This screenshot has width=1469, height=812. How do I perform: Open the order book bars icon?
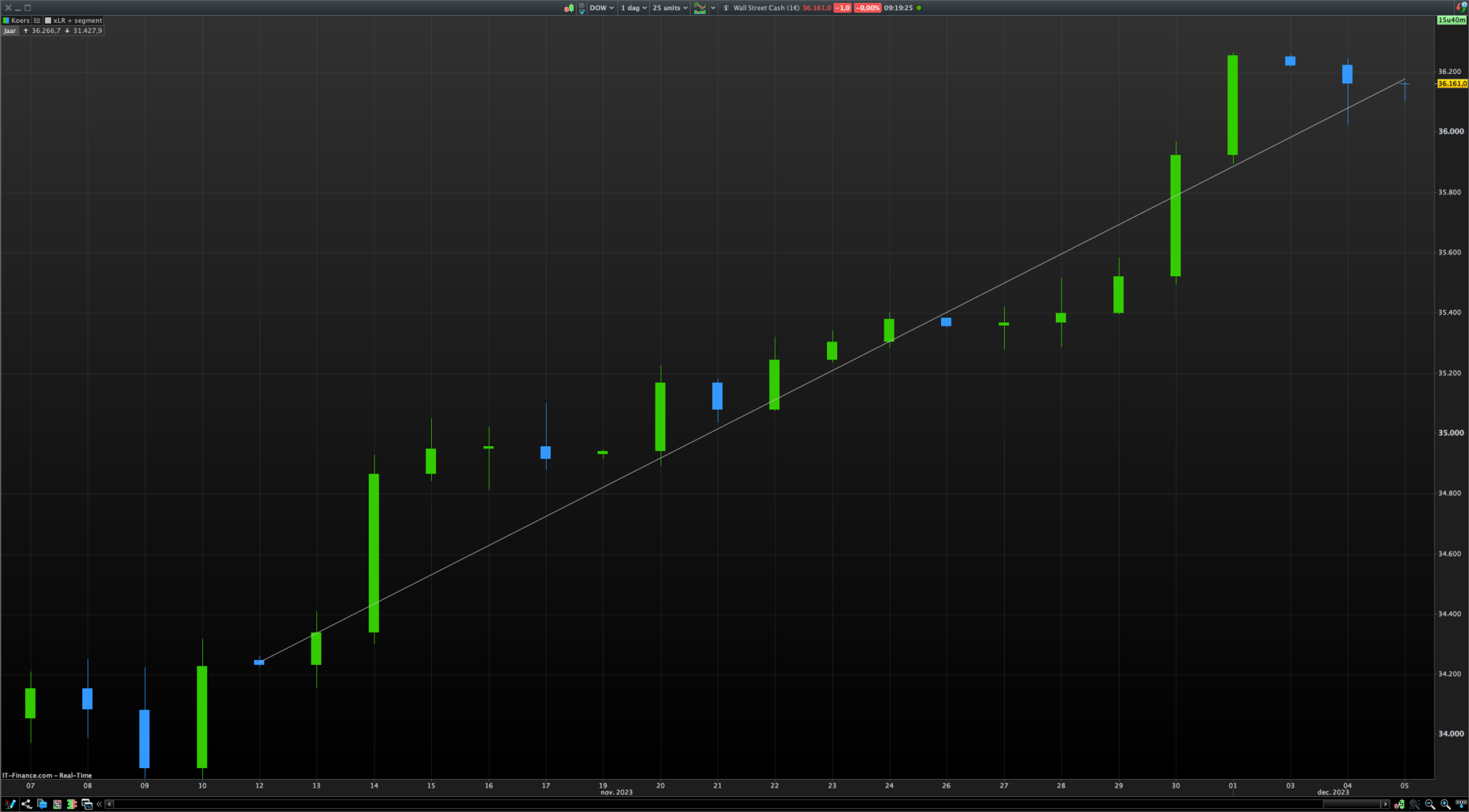72,804
